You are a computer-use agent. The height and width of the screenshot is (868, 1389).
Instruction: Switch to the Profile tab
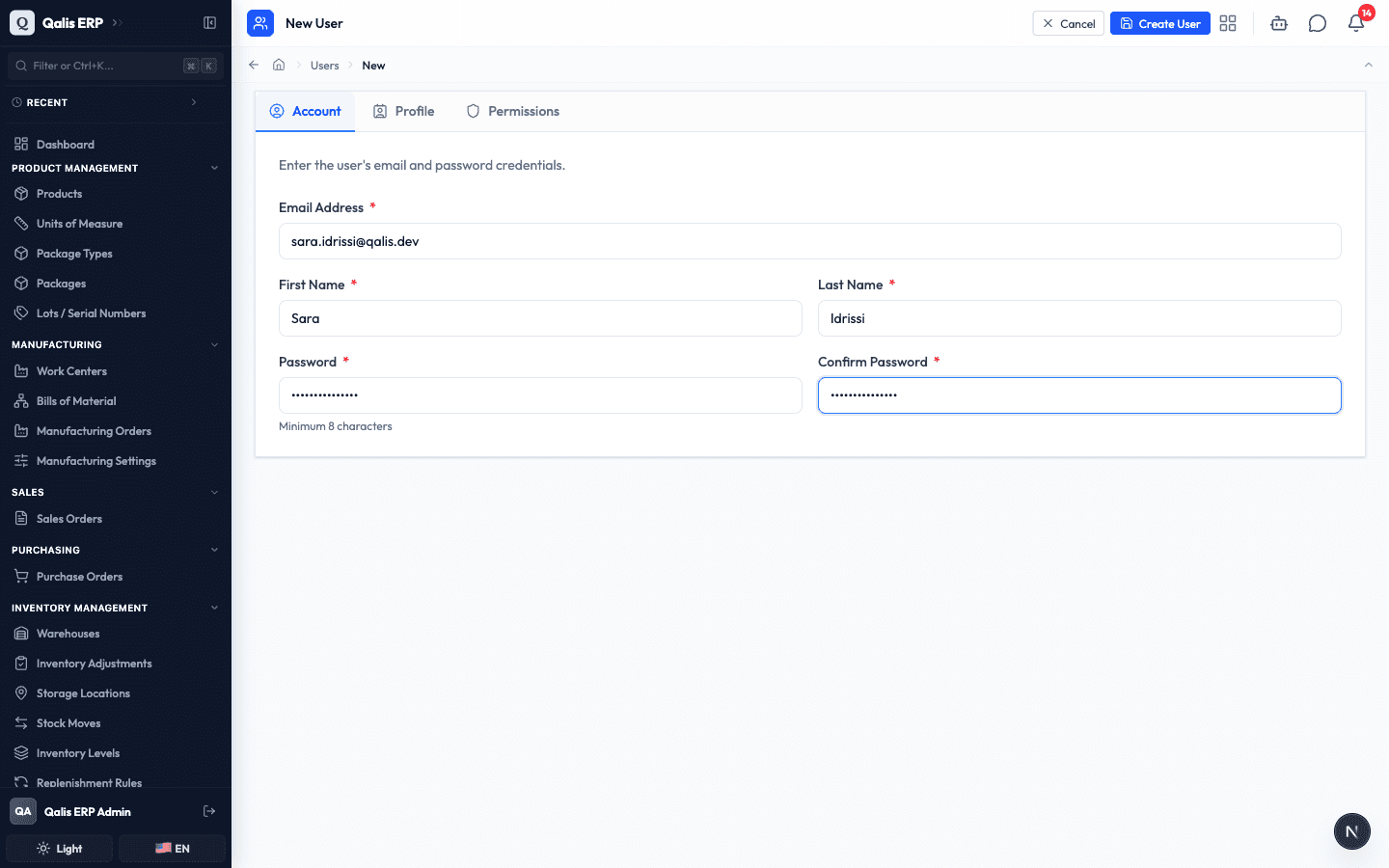point(403,112)
